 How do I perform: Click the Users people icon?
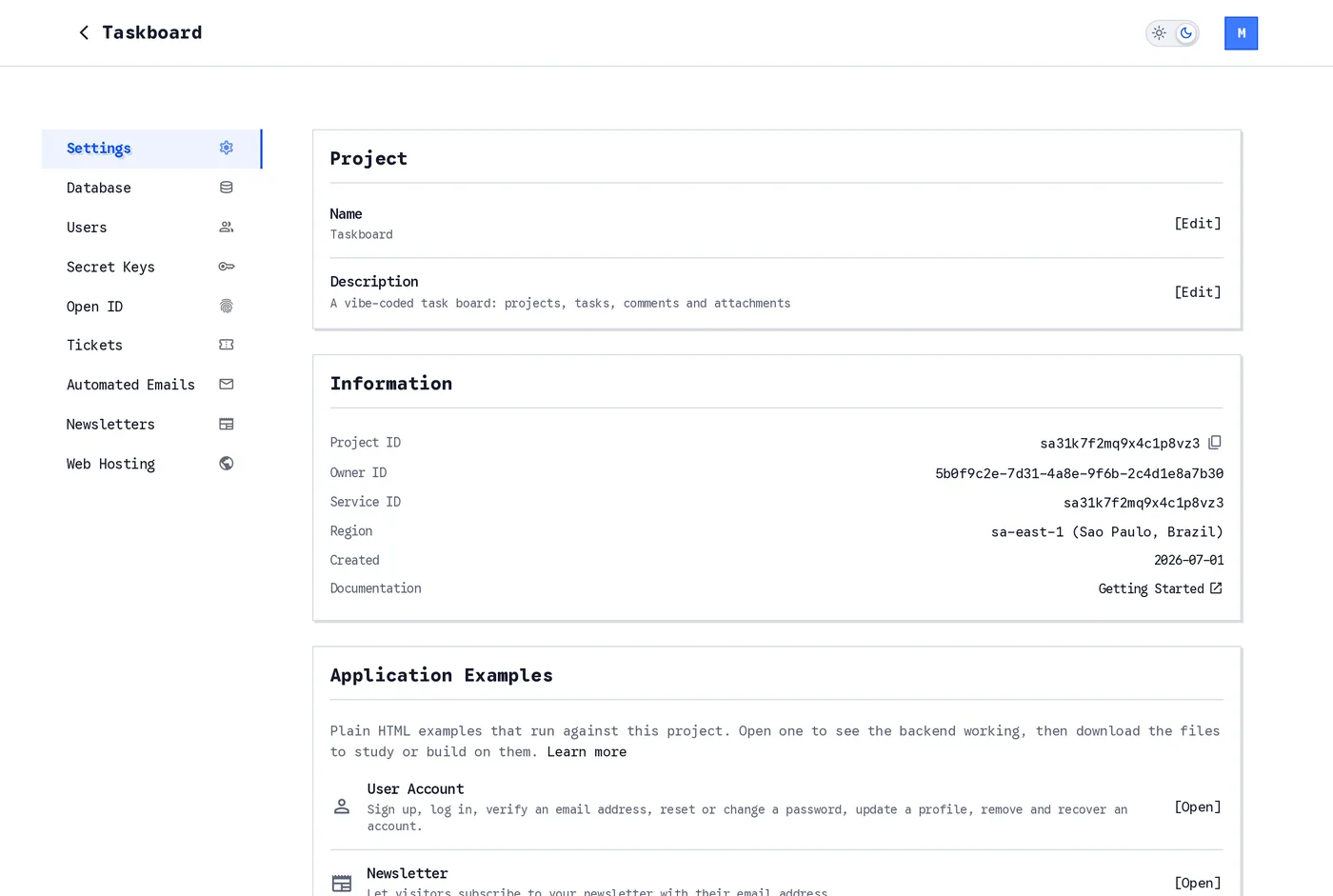(227, 228)
